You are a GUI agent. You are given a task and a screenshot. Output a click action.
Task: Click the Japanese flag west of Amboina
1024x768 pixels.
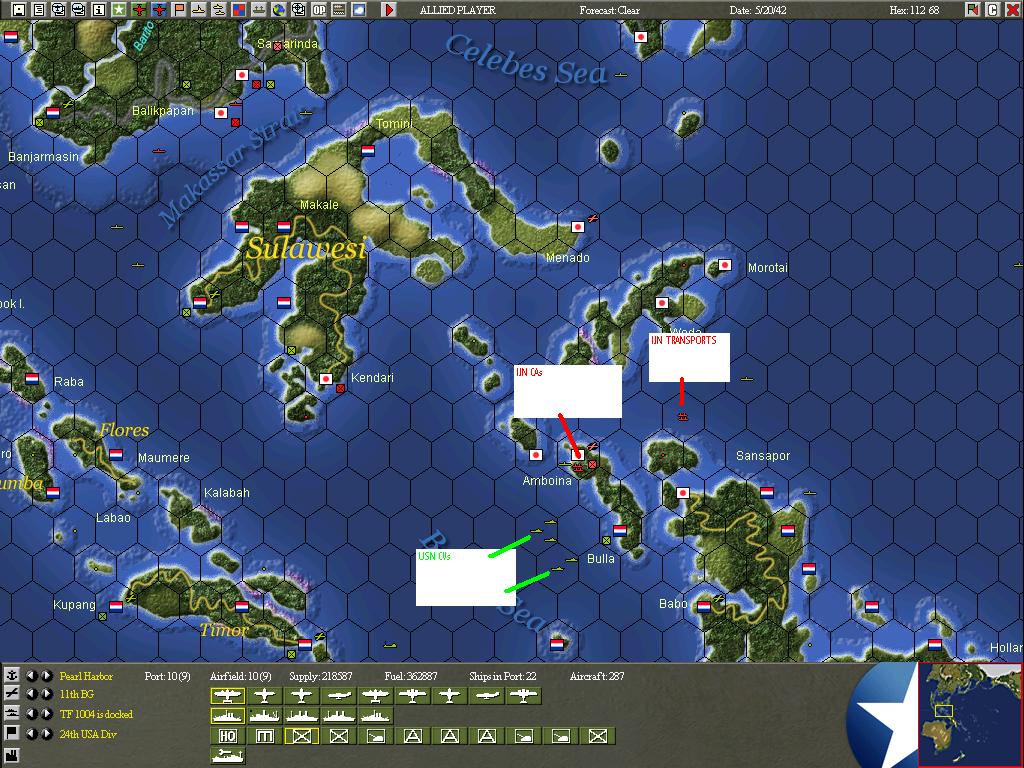coord(536,455)
